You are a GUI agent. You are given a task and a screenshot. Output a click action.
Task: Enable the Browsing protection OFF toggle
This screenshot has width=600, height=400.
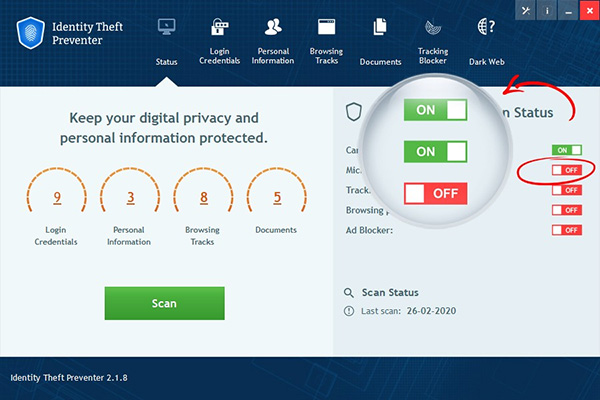(567, 210)
